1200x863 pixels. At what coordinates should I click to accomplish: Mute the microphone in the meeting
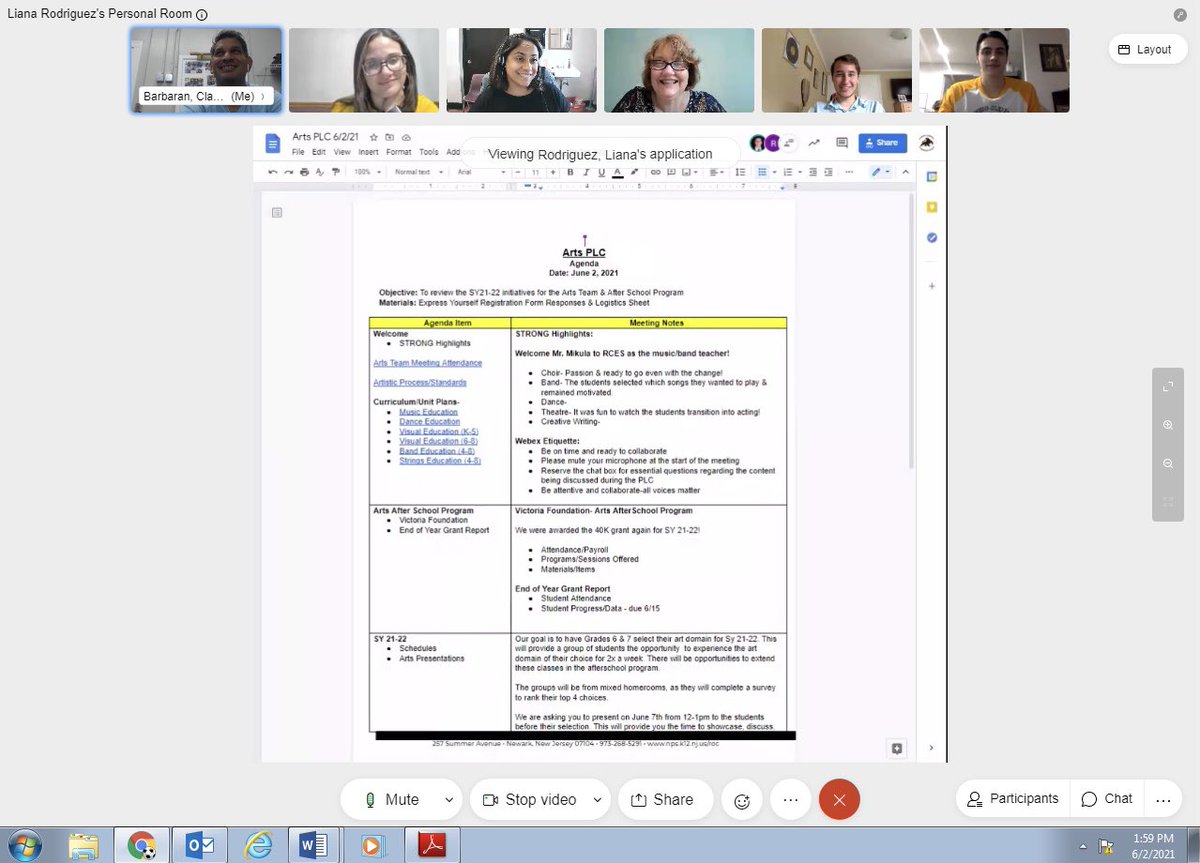[391, 799]
